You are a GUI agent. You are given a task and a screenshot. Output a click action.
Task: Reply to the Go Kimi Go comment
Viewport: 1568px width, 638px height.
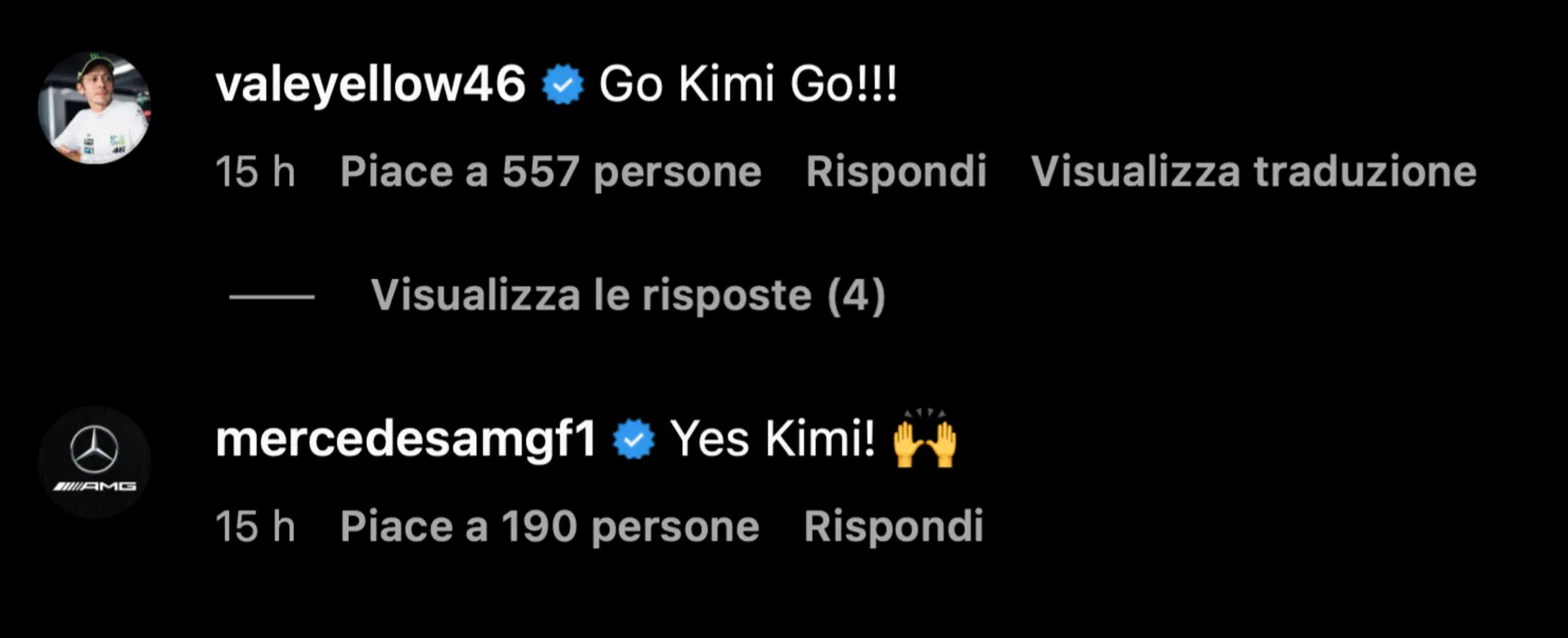tap(896, 172)
